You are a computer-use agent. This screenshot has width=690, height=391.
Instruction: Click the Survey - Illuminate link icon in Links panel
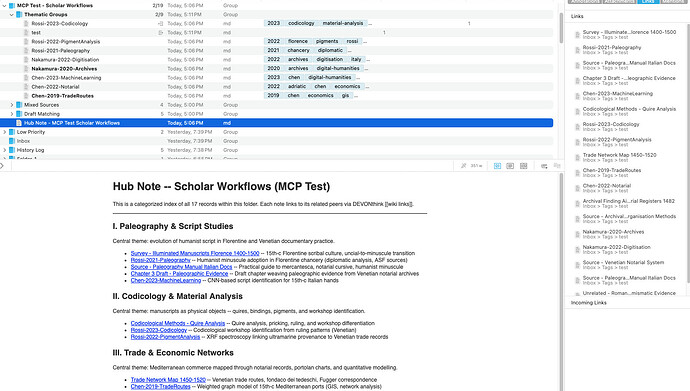577,35
